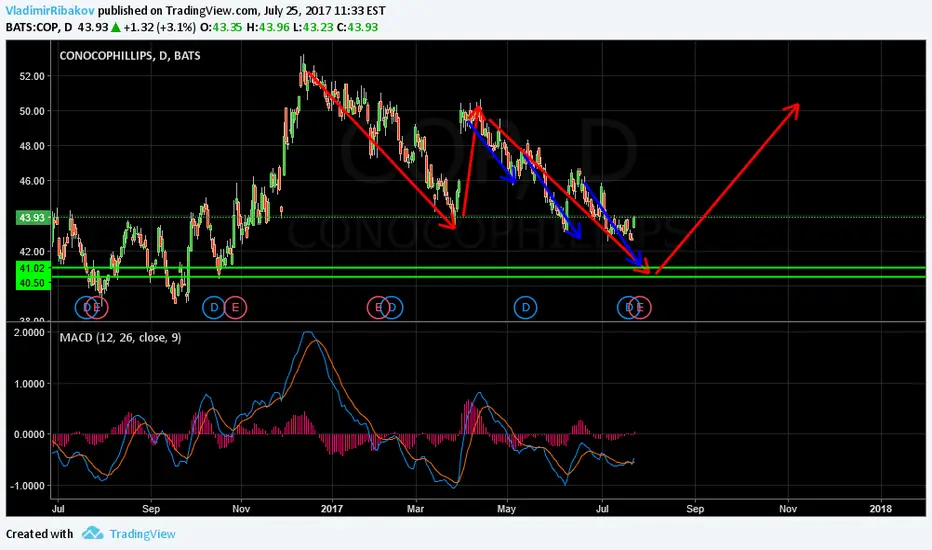The image size is (932, 550).
Task: Click the green 40.50 price level tag
Action: [32, 283]
